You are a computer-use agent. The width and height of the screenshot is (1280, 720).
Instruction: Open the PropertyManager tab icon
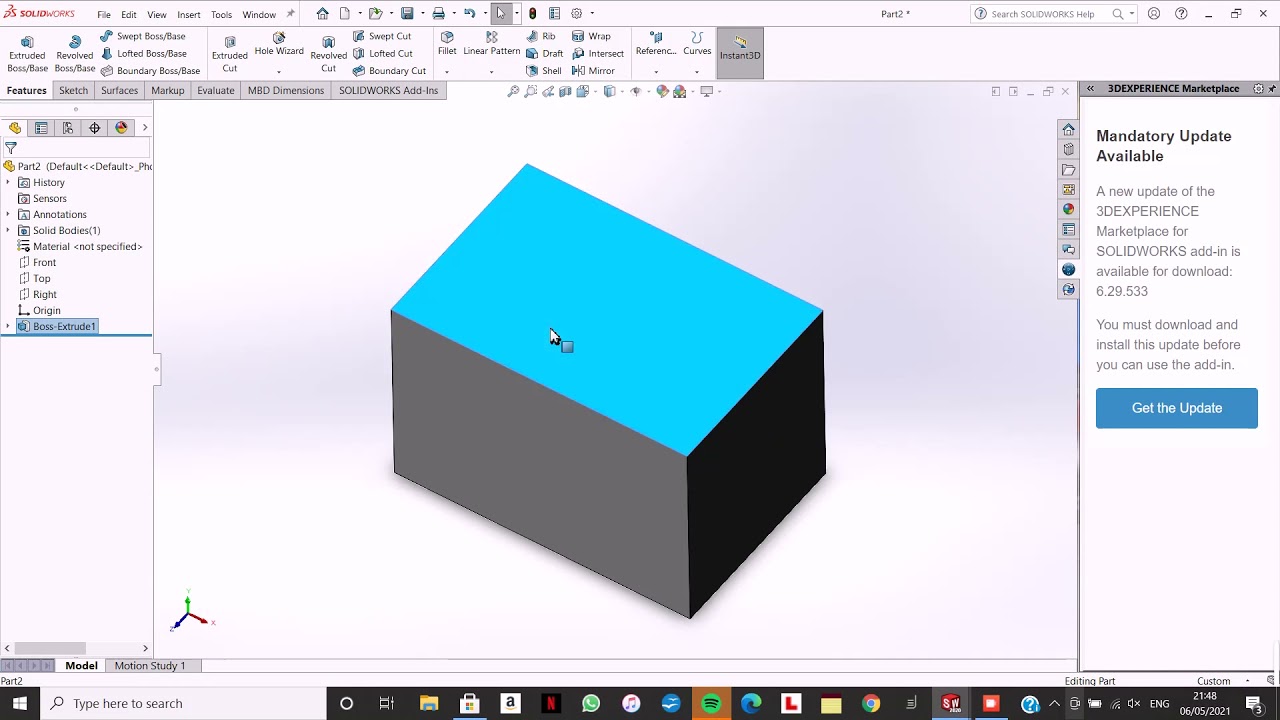[41, 128]
